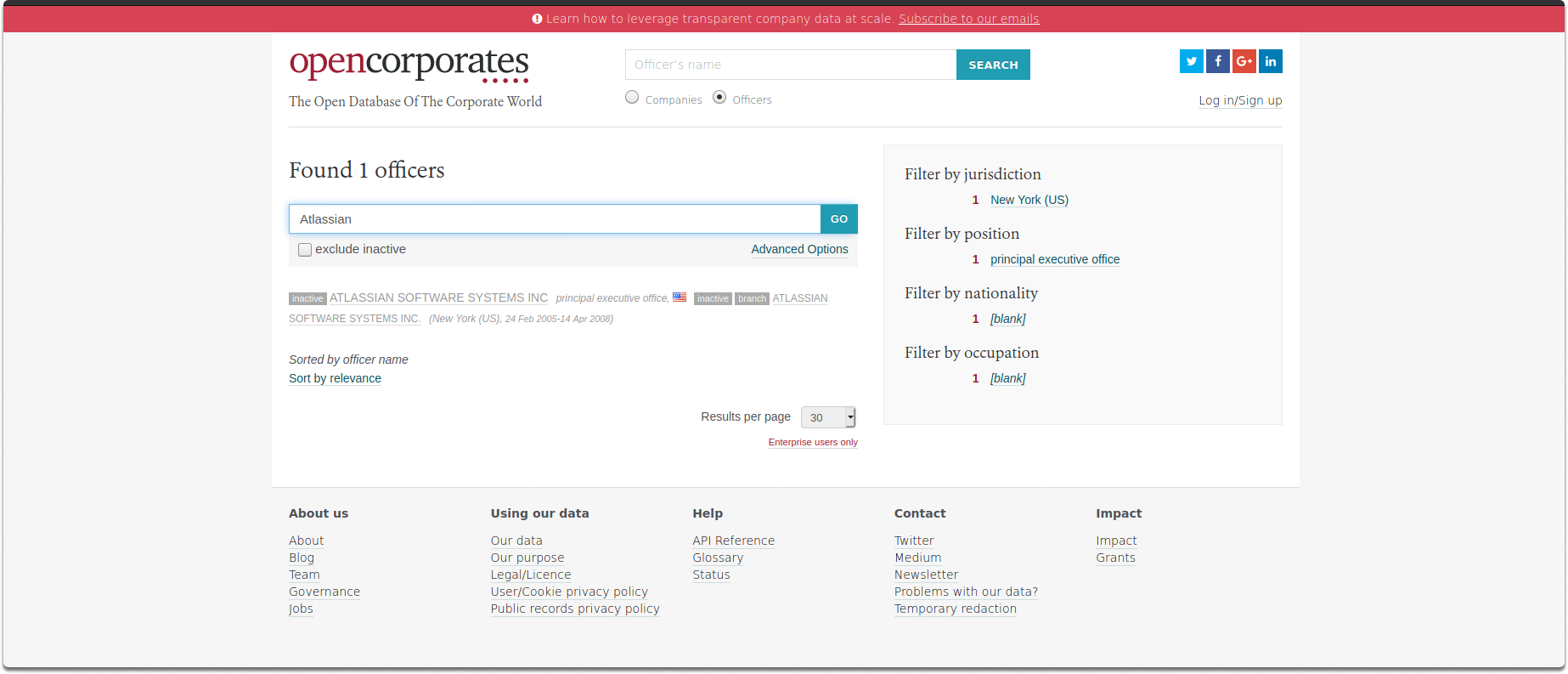
Task: Open Legal/Licence footer link
Action: point(531,575)
